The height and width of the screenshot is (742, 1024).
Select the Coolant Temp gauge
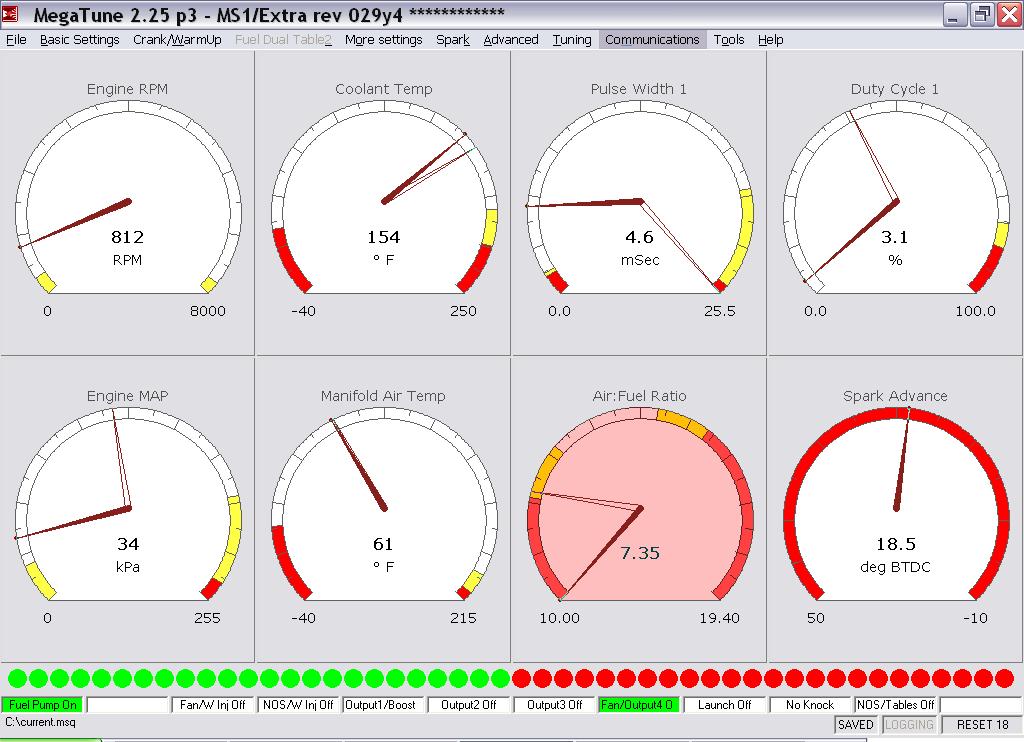click(383, 203)
